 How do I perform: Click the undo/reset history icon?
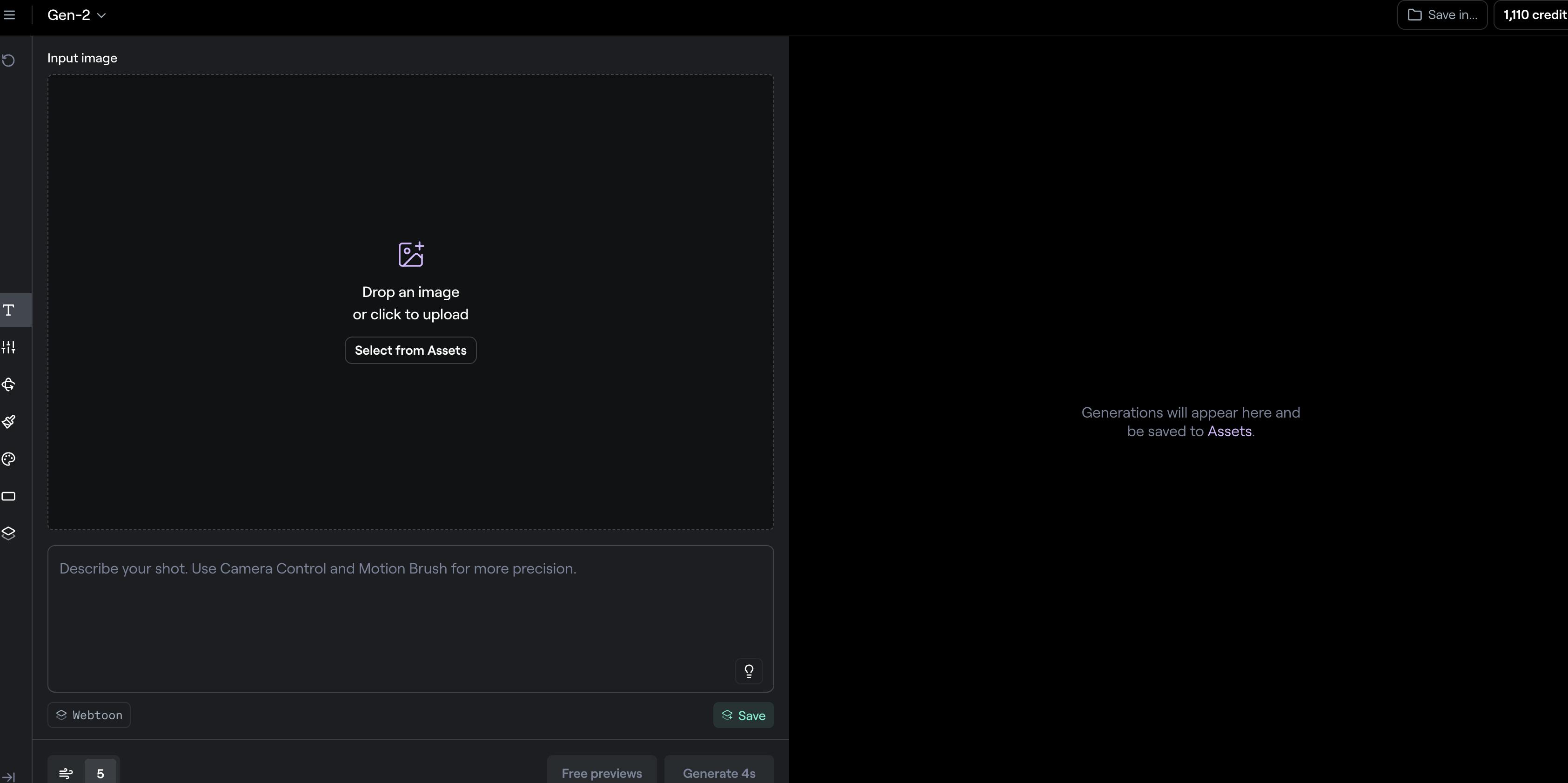coord(8,60)
